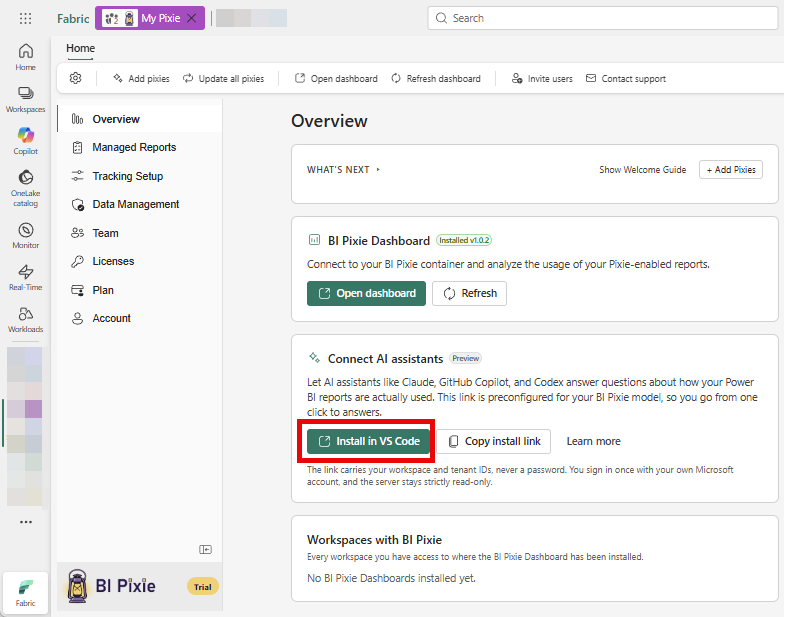794x617 pixels.
Task: Click No BI Pixie Dashboards installed yet text
Action: click(391, 578)
